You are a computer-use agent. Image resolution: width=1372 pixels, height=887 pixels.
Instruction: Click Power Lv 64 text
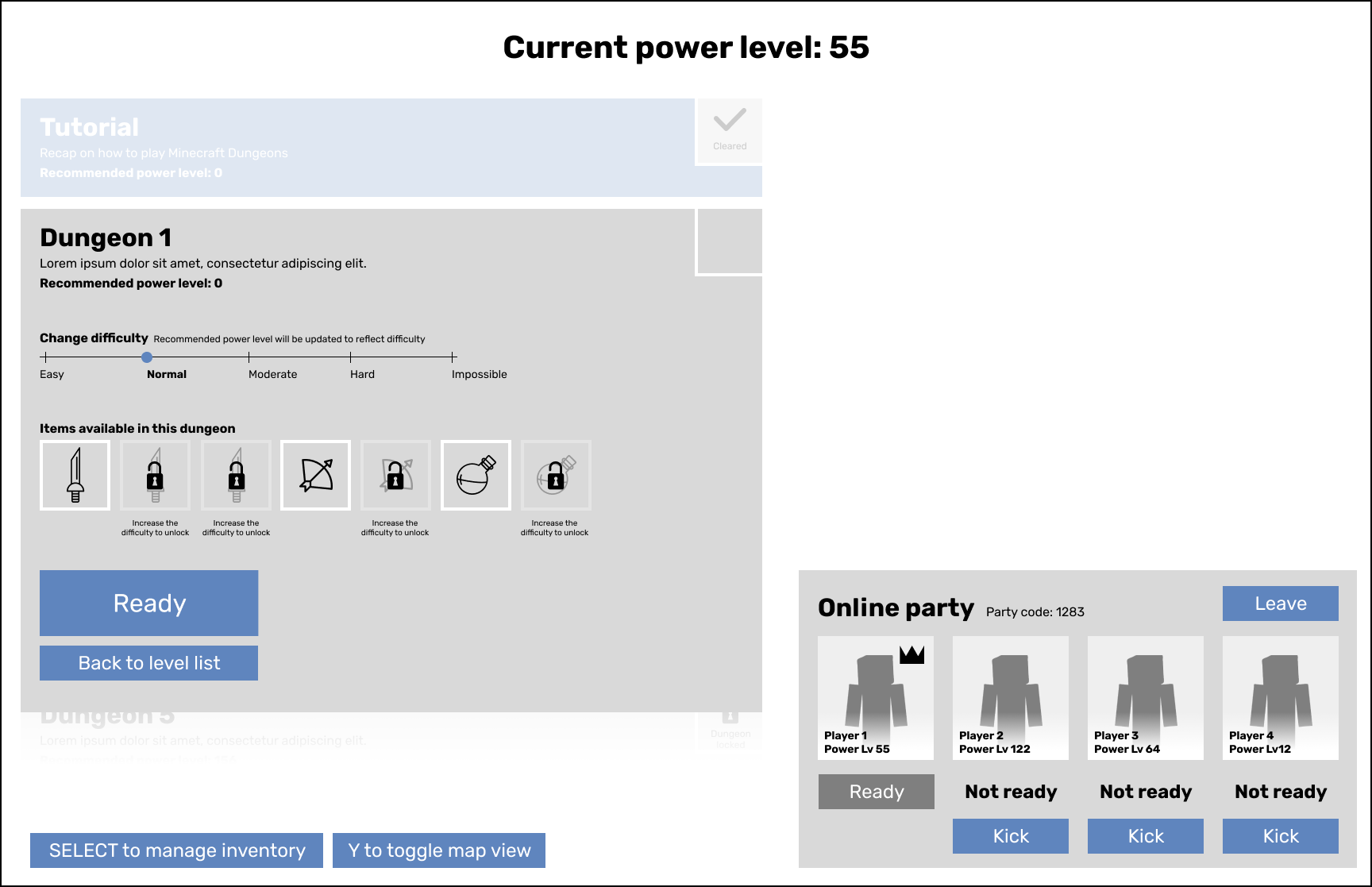pos(1127,749)
